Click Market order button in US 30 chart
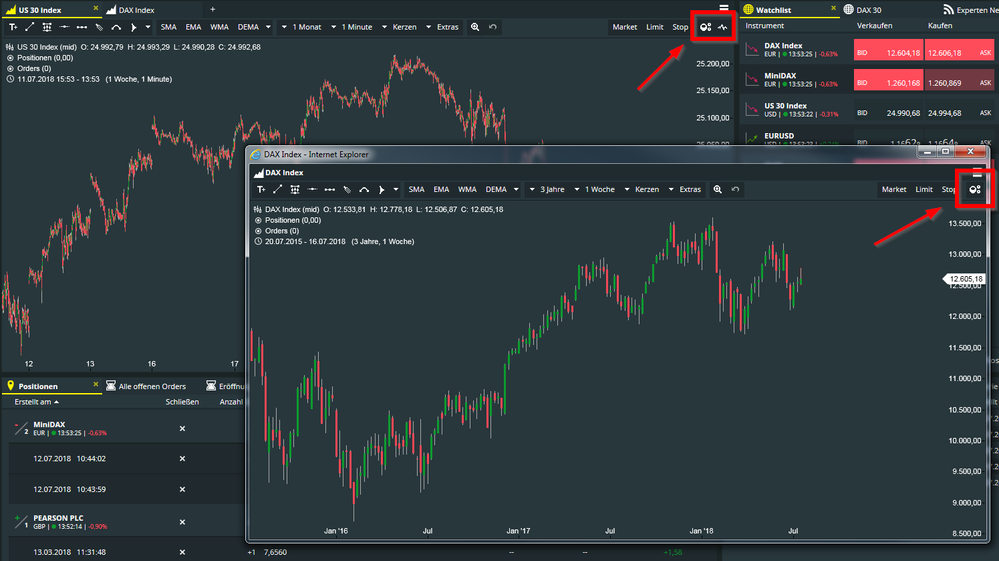Viewport: 999px width, 561px height. (624, 27)
